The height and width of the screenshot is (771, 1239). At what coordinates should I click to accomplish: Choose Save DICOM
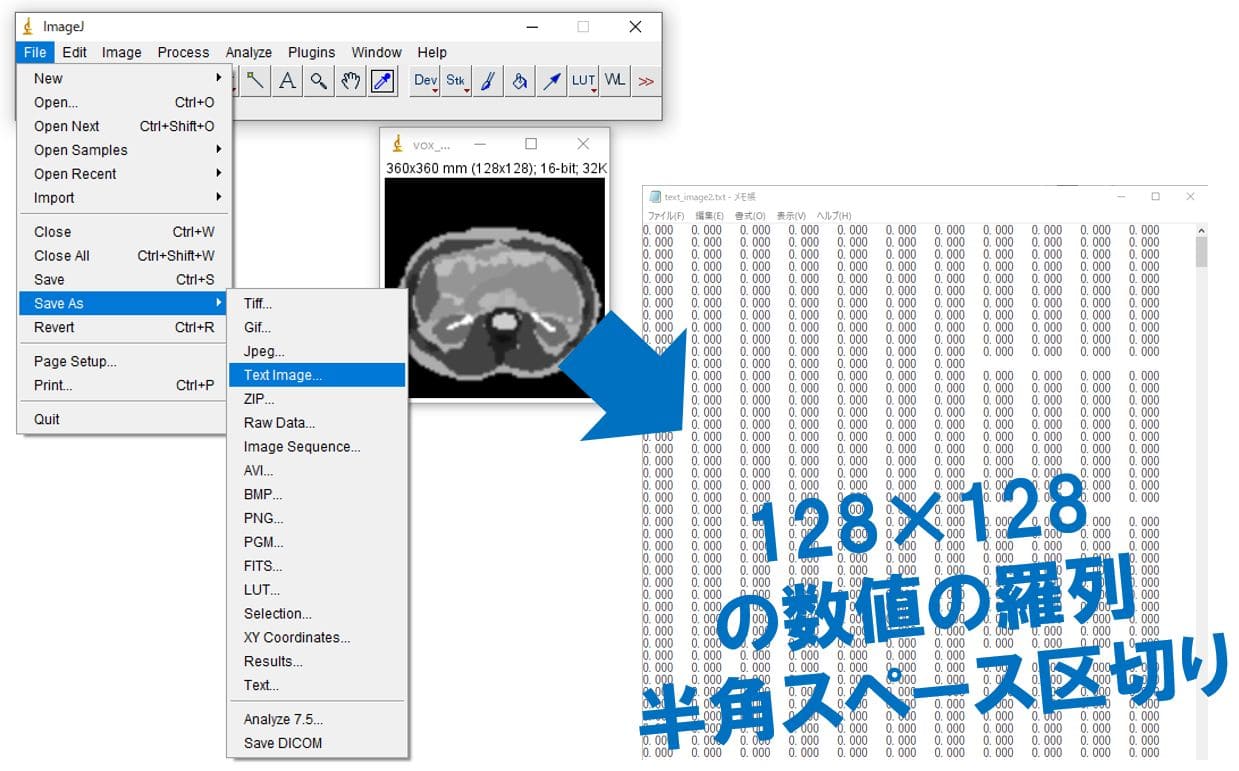317,743
